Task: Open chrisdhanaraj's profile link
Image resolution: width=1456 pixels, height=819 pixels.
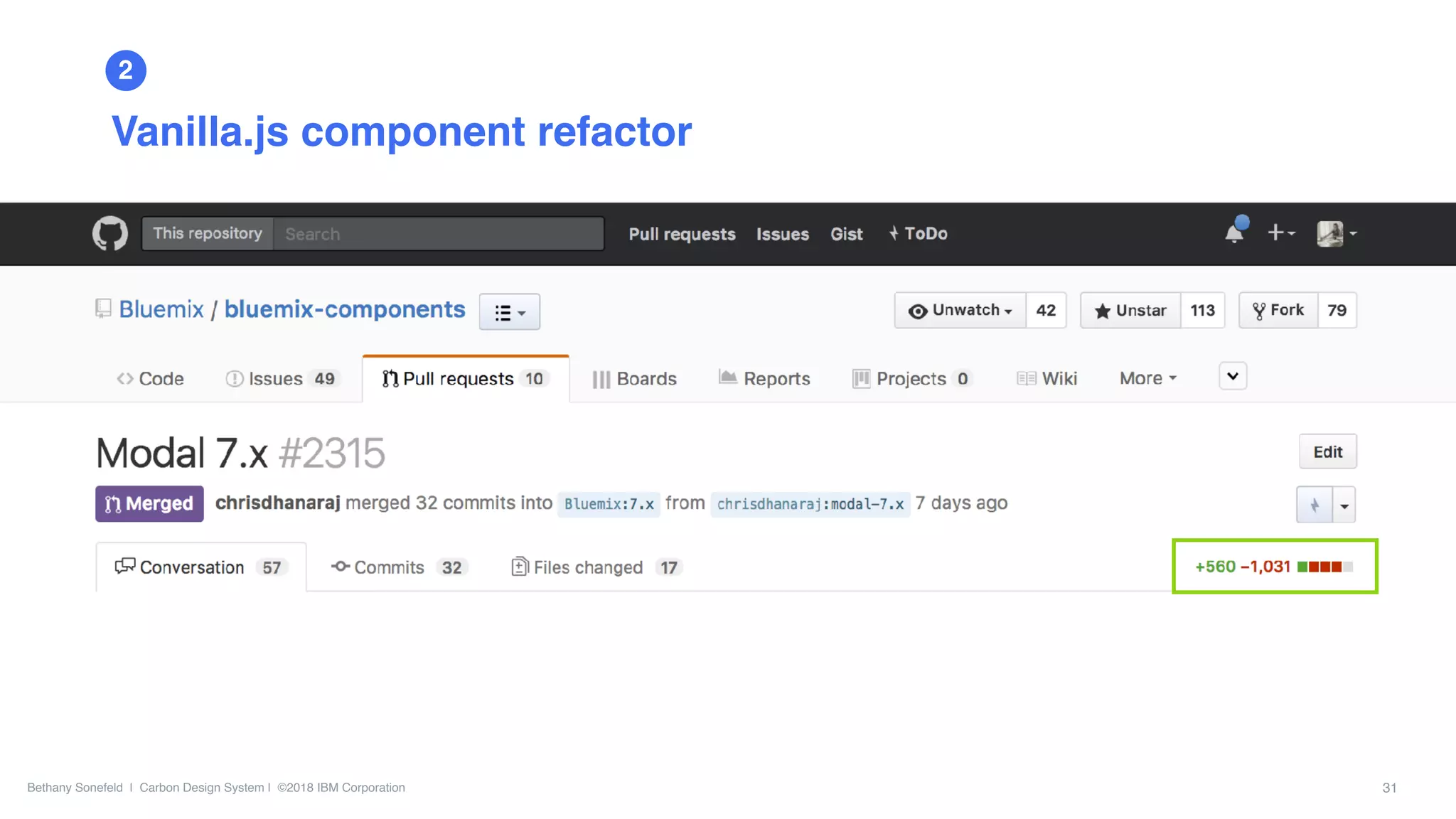Action: [278, 503]
